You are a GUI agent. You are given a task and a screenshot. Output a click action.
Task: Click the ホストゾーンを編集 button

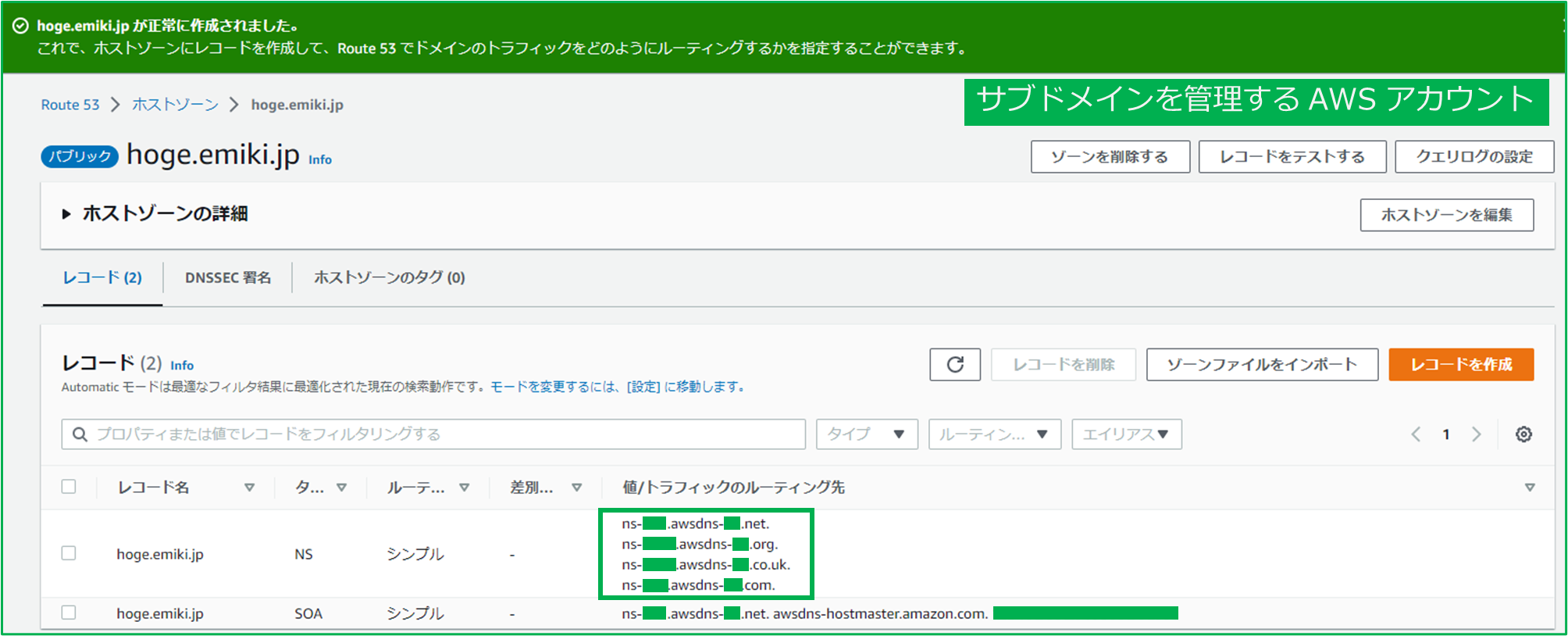tap(1447, 215)
